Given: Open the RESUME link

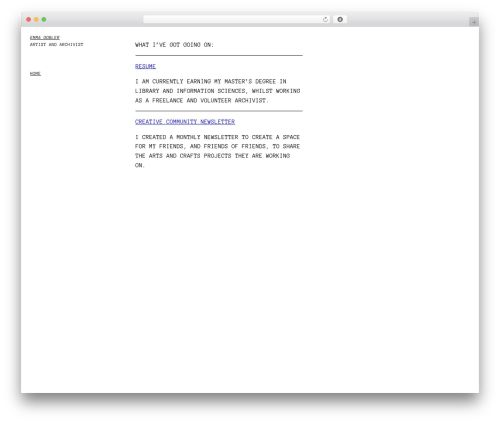Looking at the screenshot, I should click(145, 66).
